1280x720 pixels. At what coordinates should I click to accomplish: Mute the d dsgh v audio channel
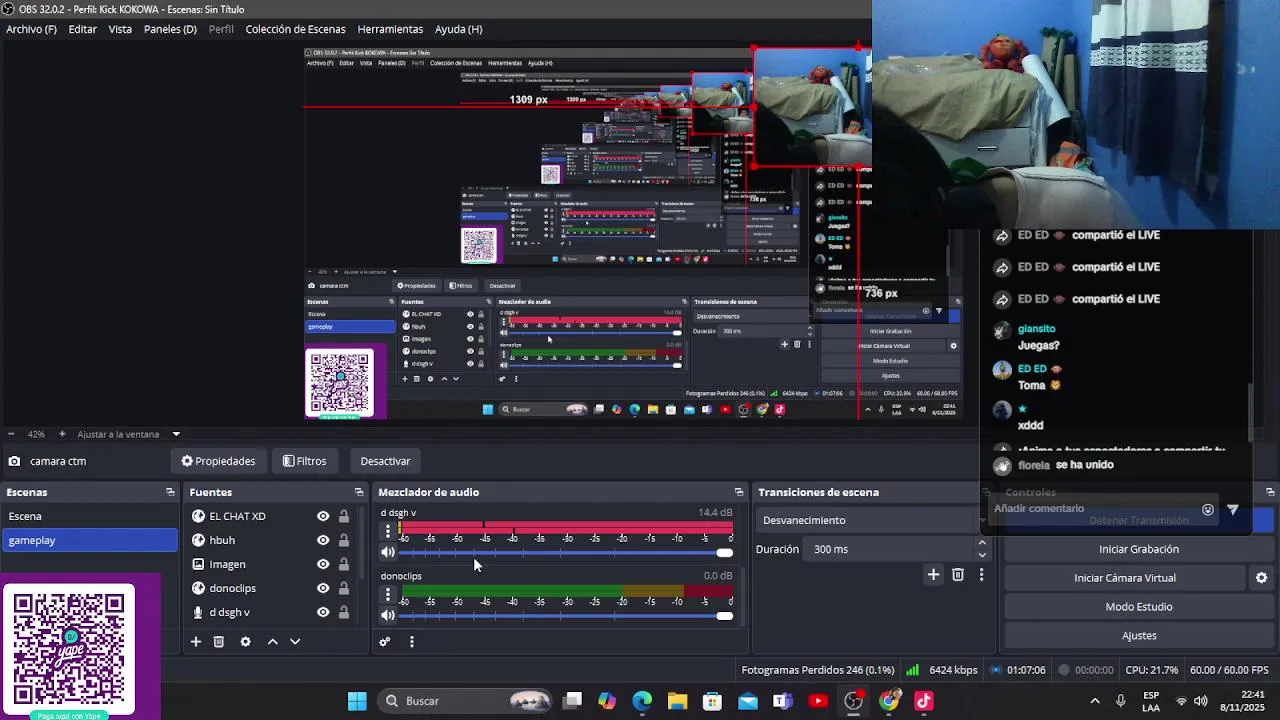(388, 552)
